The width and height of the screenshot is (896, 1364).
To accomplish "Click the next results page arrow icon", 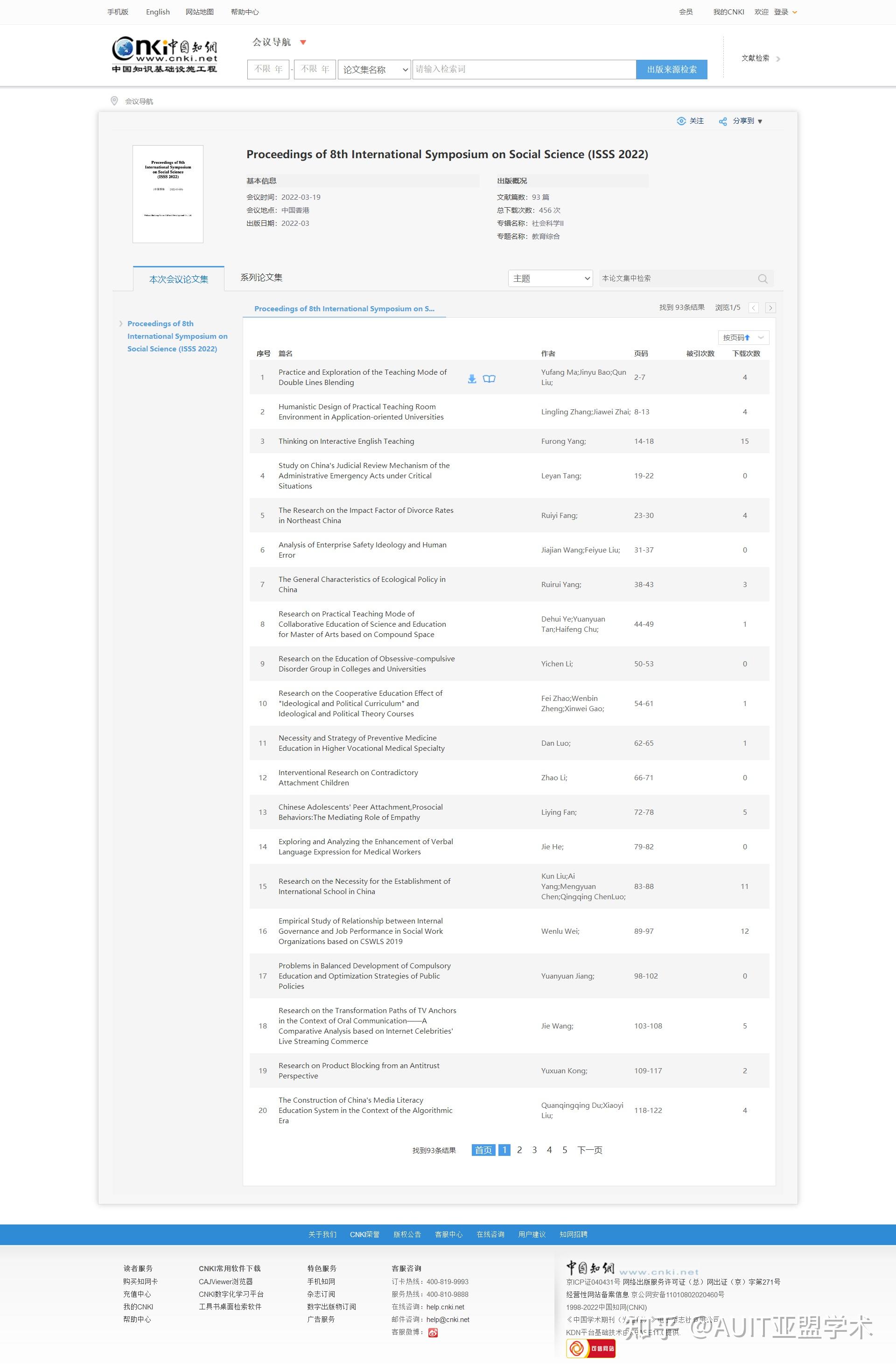I will click(x=770, y=308).
